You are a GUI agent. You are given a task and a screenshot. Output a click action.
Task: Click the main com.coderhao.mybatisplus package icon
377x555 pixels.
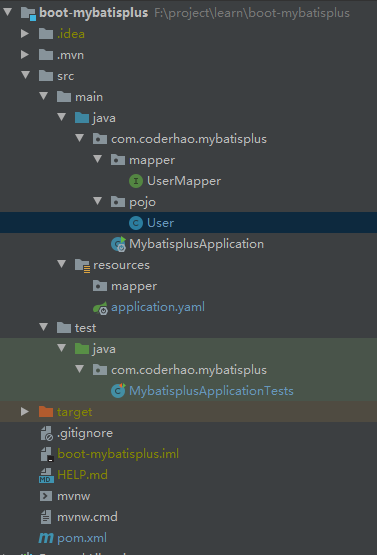(x=100, y=139)
